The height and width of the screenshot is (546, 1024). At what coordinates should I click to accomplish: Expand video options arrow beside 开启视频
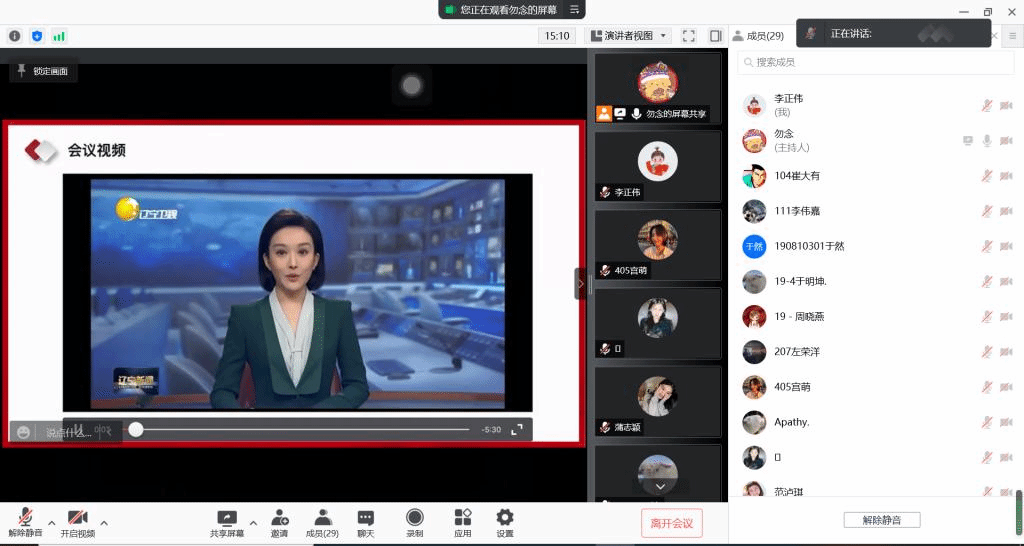tap(104, 522)
